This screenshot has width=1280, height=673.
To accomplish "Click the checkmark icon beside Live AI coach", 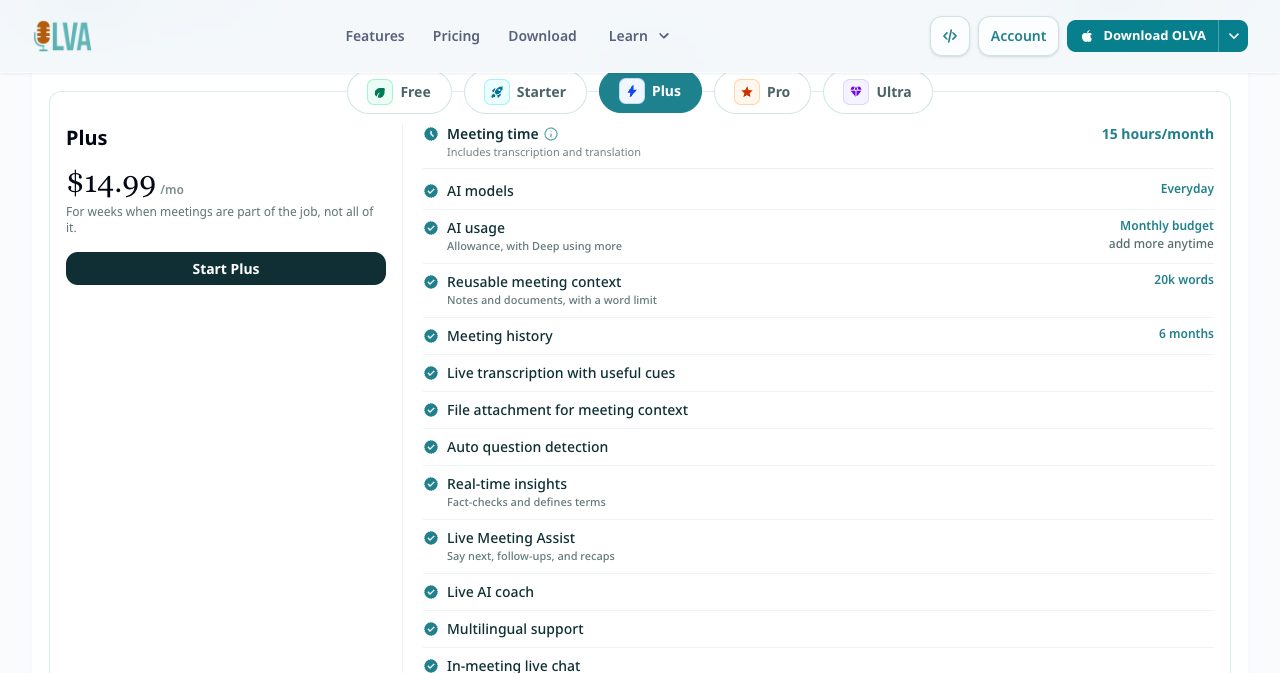I will [431, 592].
